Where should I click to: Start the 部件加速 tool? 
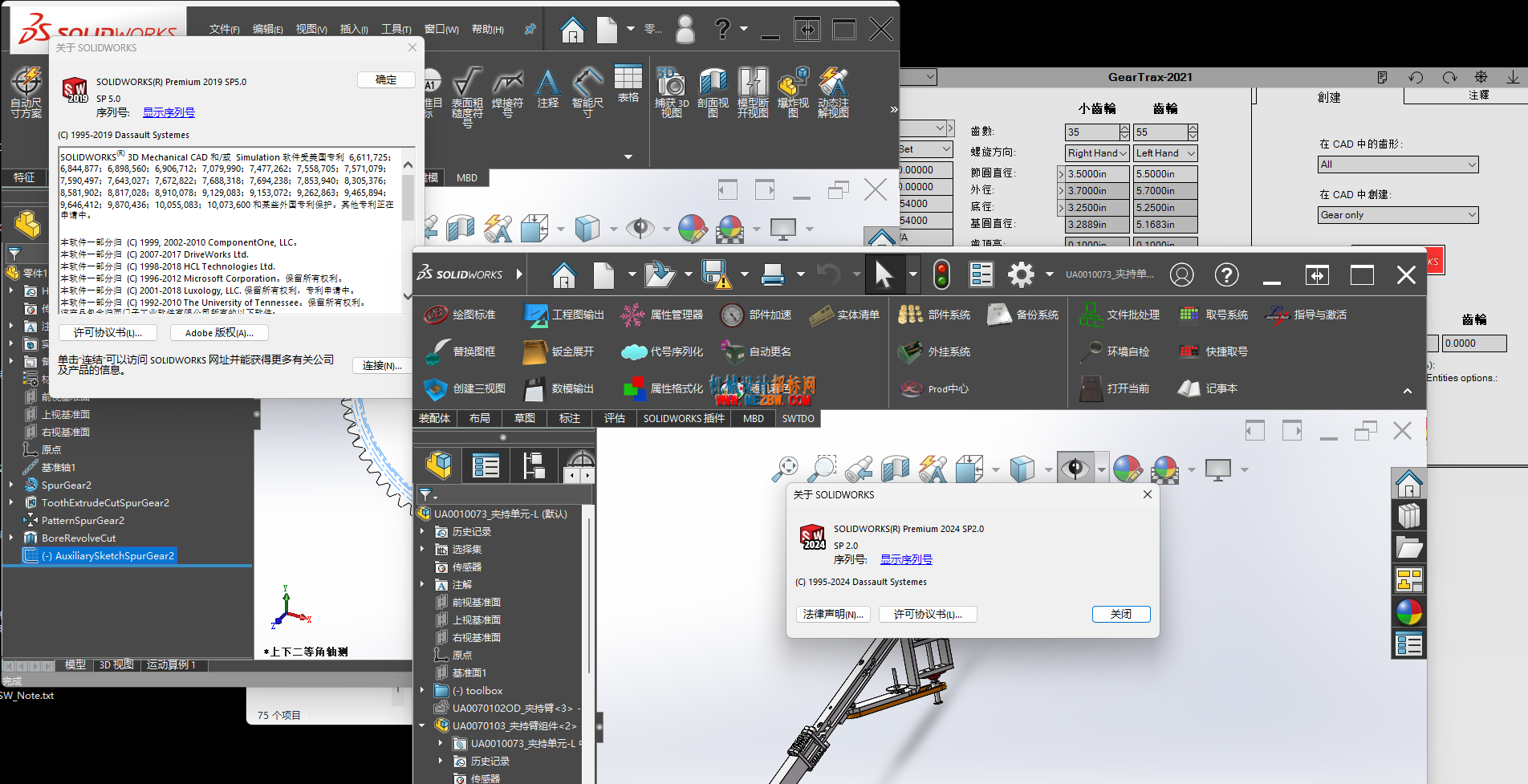(756, 315)
